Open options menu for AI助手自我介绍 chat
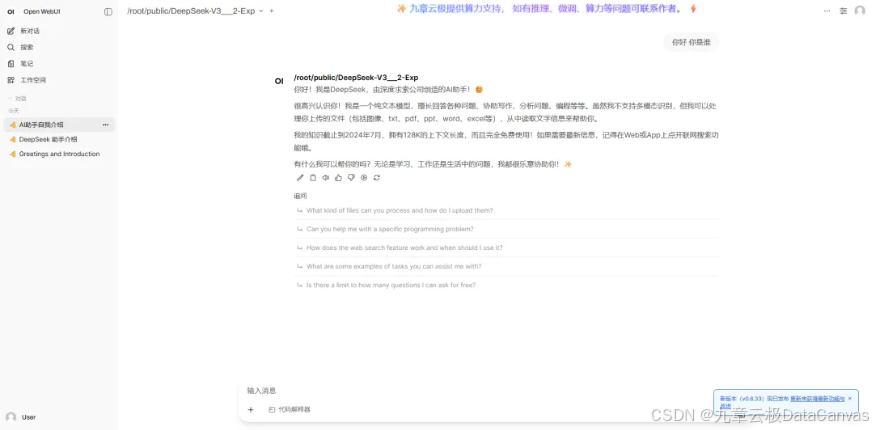The width and height of the screenshot is (873, 430). pos(106,125)
